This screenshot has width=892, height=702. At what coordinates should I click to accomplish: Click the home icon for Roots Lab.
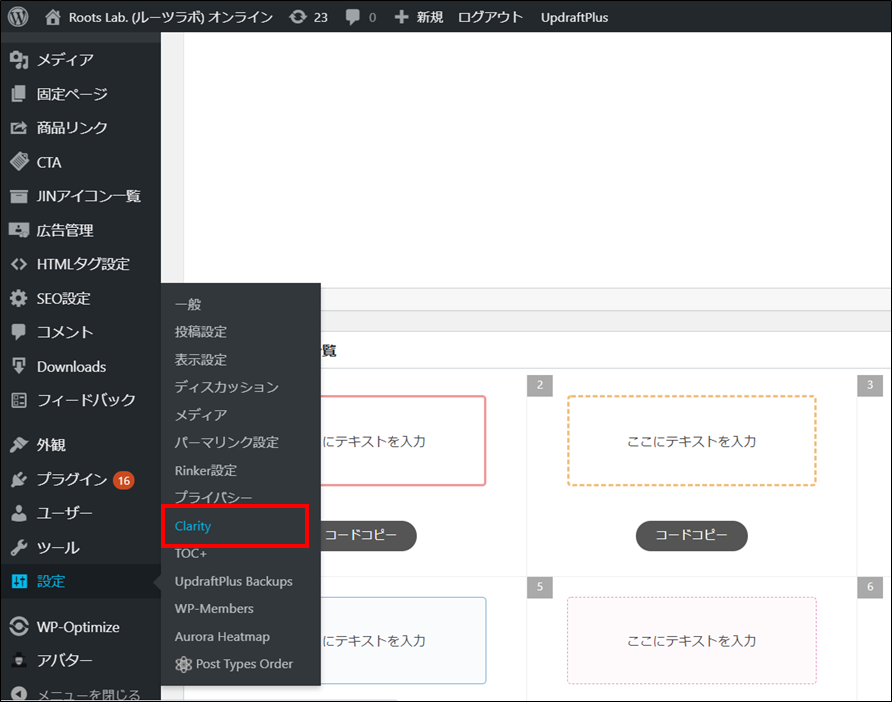53,17
